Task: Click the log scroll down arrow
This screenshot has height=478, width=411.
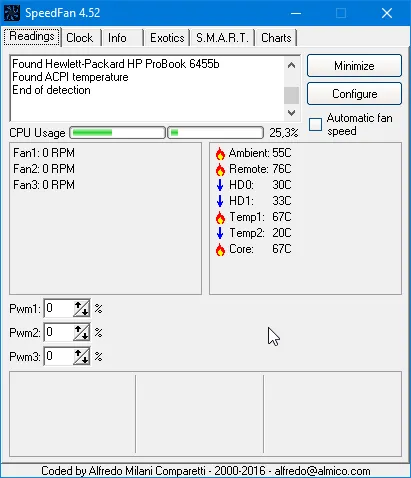Action: coord(291,113)
